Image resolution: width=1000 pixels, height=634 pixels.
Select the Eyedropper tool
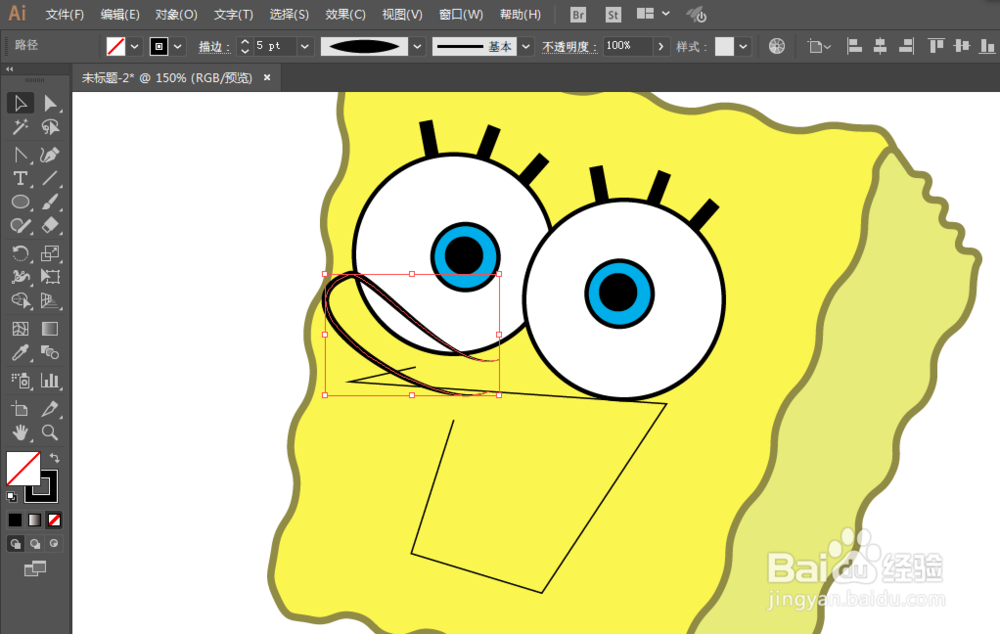pyautogui.click(x=20, y=352)
